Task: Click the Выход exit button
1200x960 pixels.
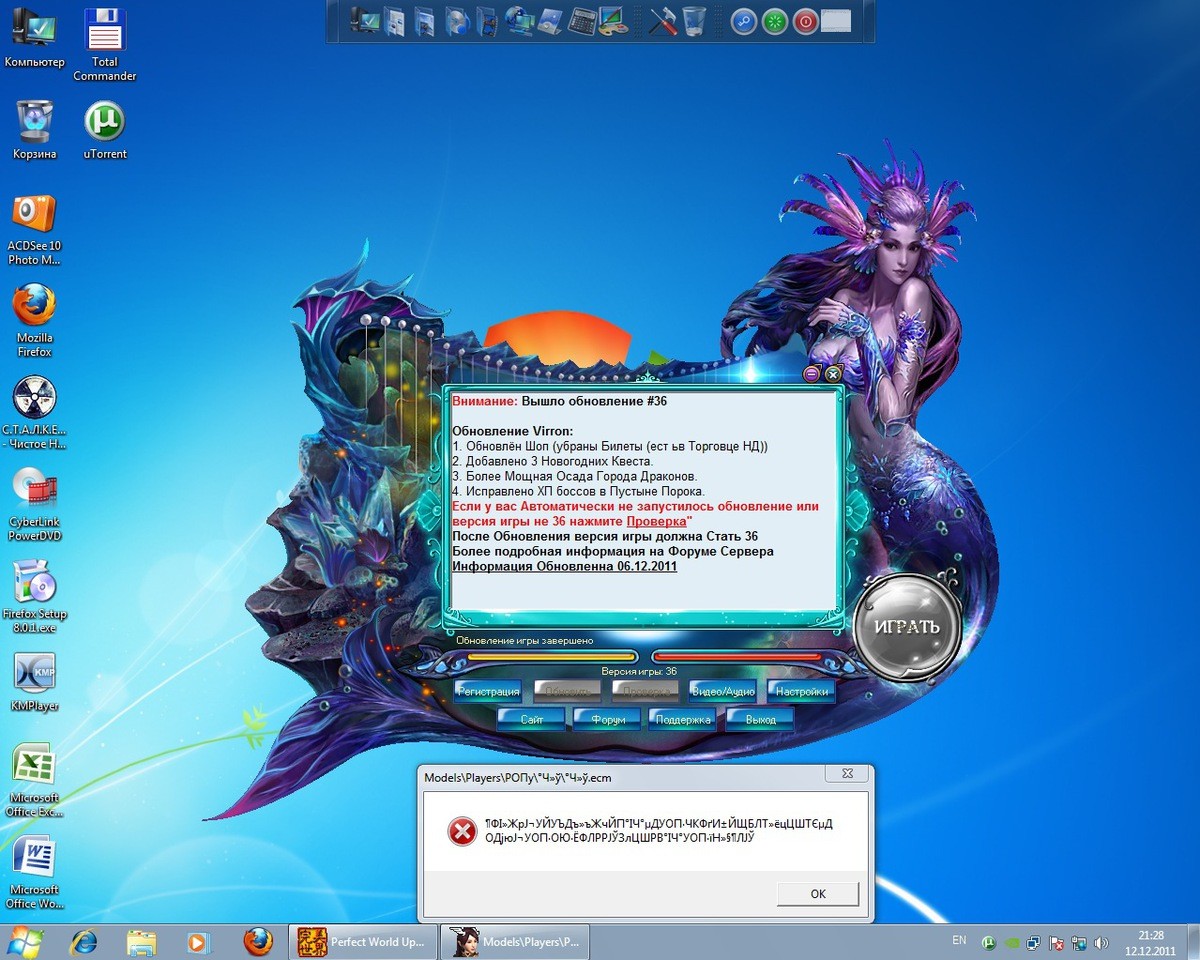Action: 760,719
